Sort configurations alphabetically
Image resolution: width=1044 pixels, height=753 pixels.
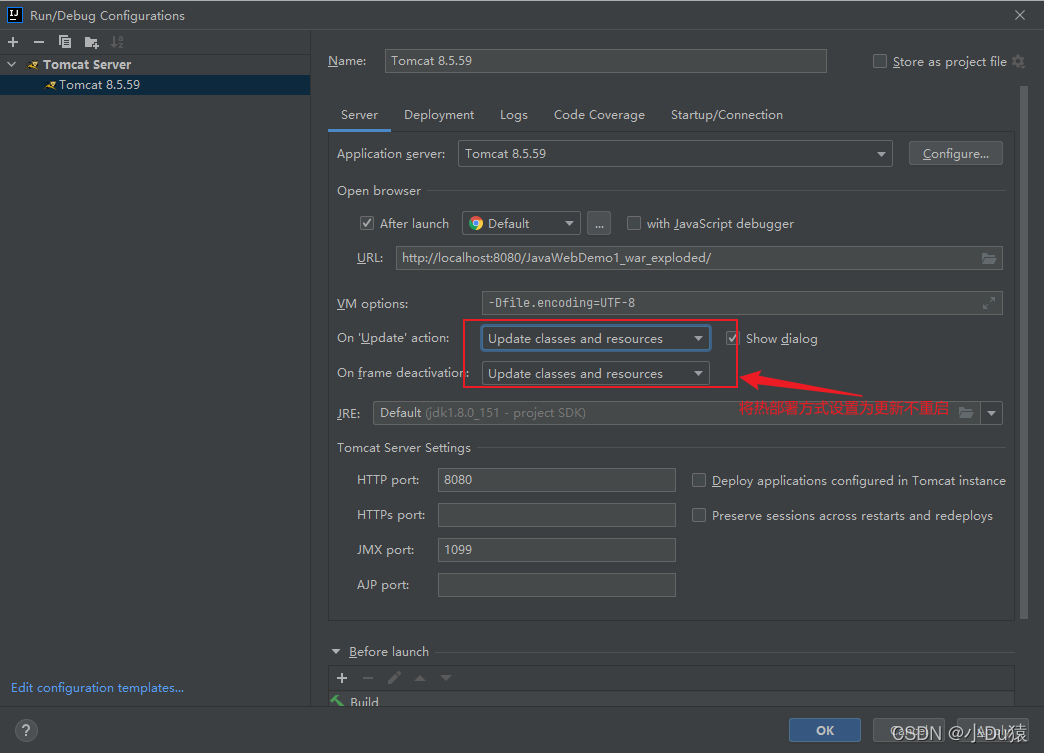coord(117,42)
